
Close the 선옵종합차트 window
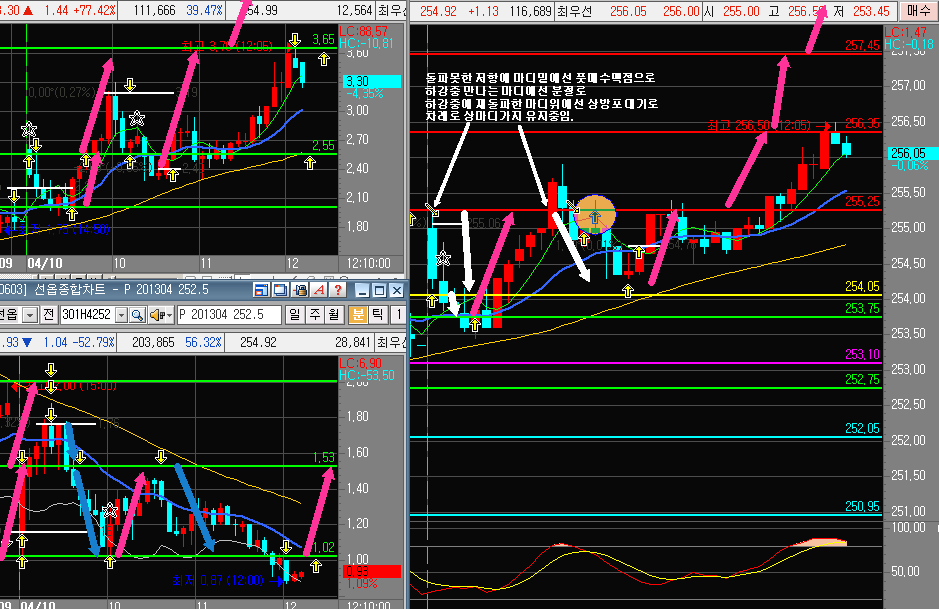(x=396, y=290)
